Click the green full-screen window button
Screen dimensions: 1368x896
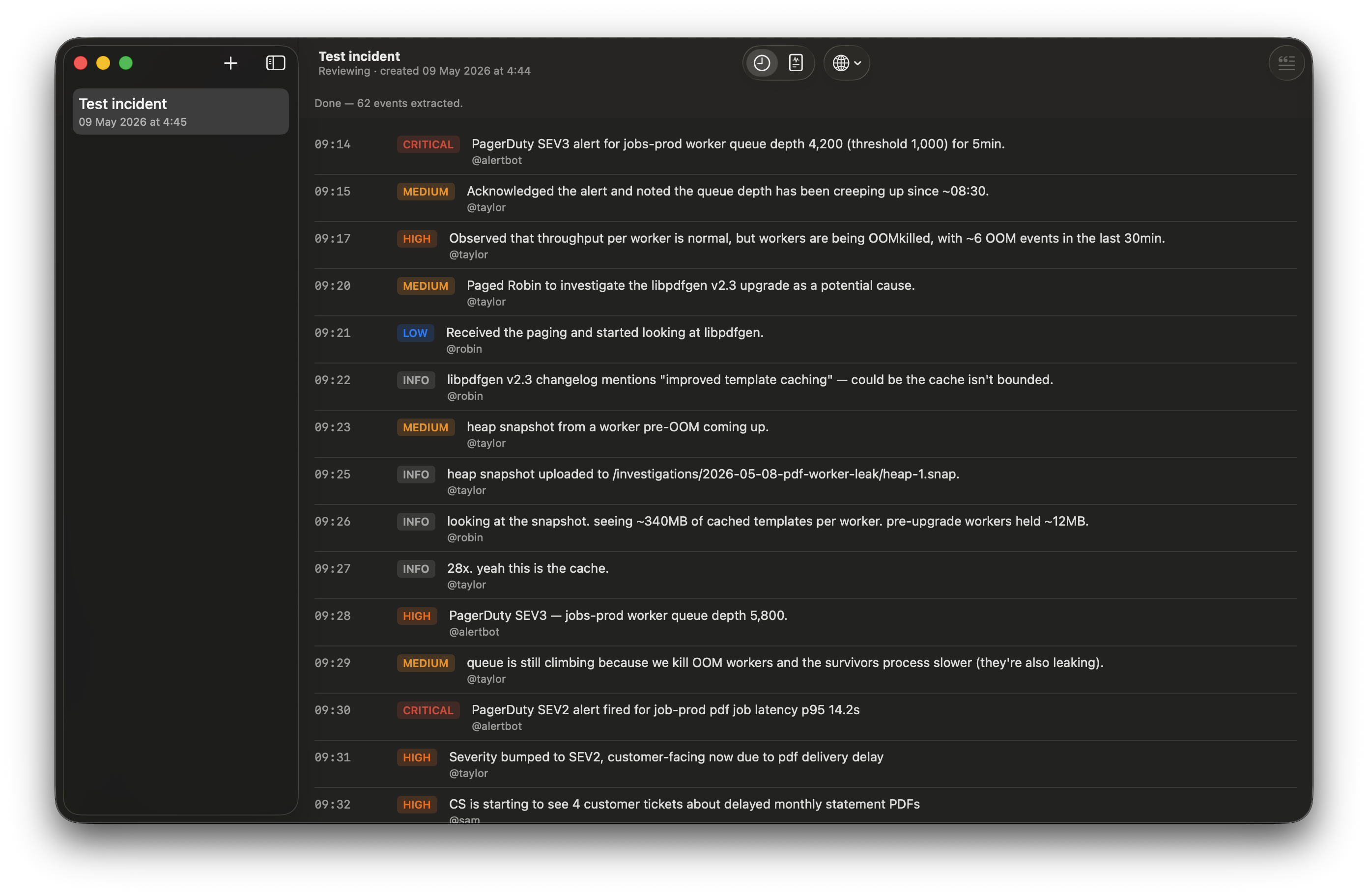[x=126, y=63]
